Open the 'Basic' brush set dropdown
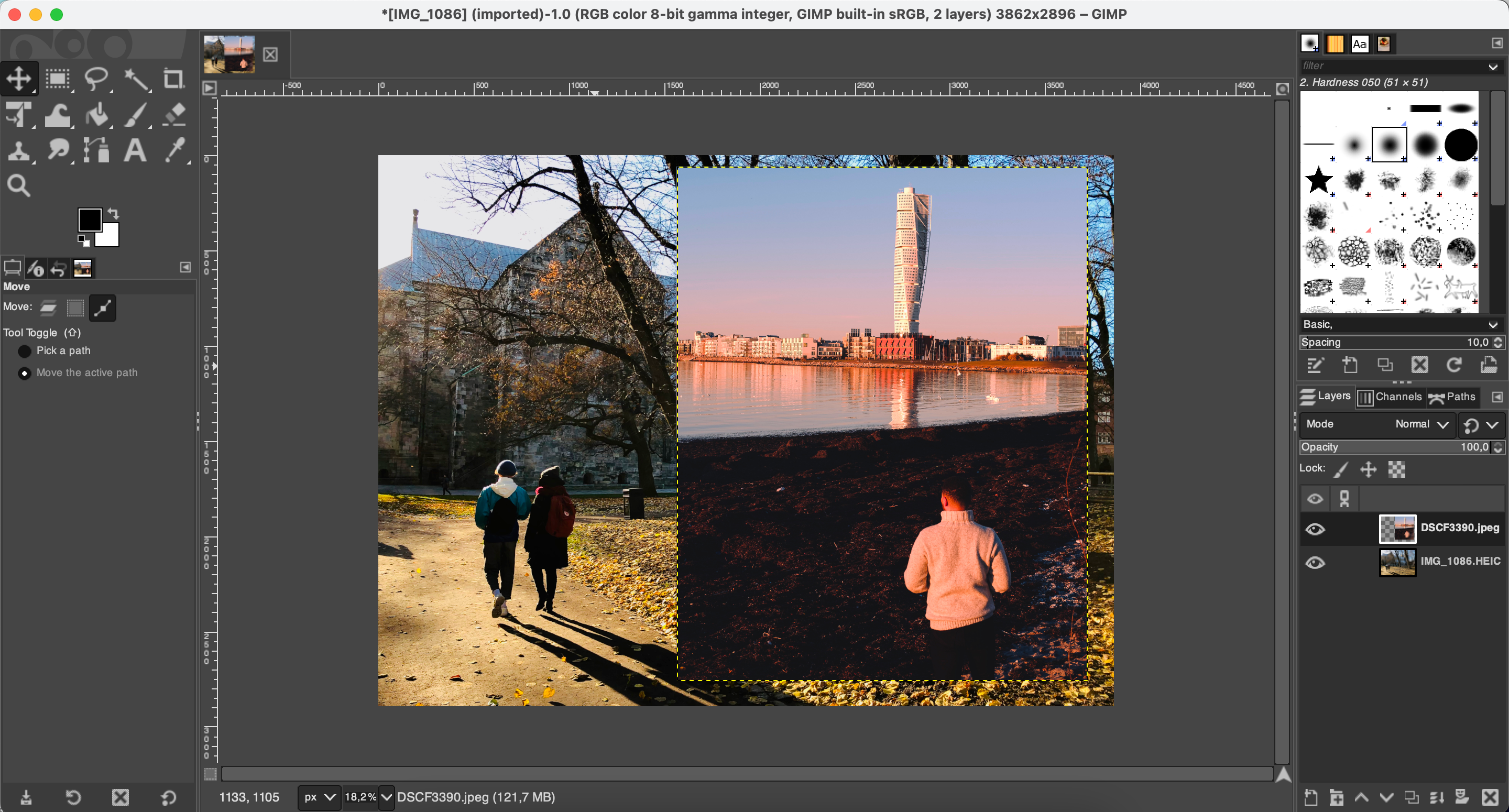 pyautogui.click(x=1400, y=324)
